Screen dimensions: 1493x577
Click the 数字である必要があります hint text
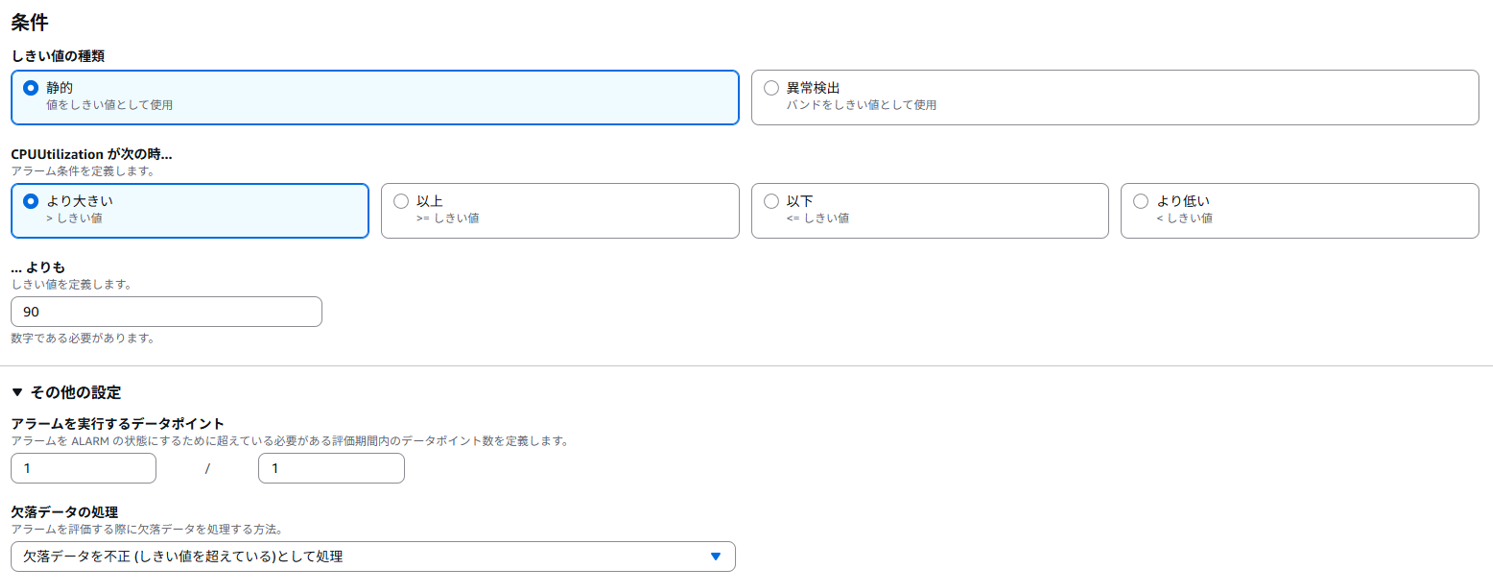point(83,338)
